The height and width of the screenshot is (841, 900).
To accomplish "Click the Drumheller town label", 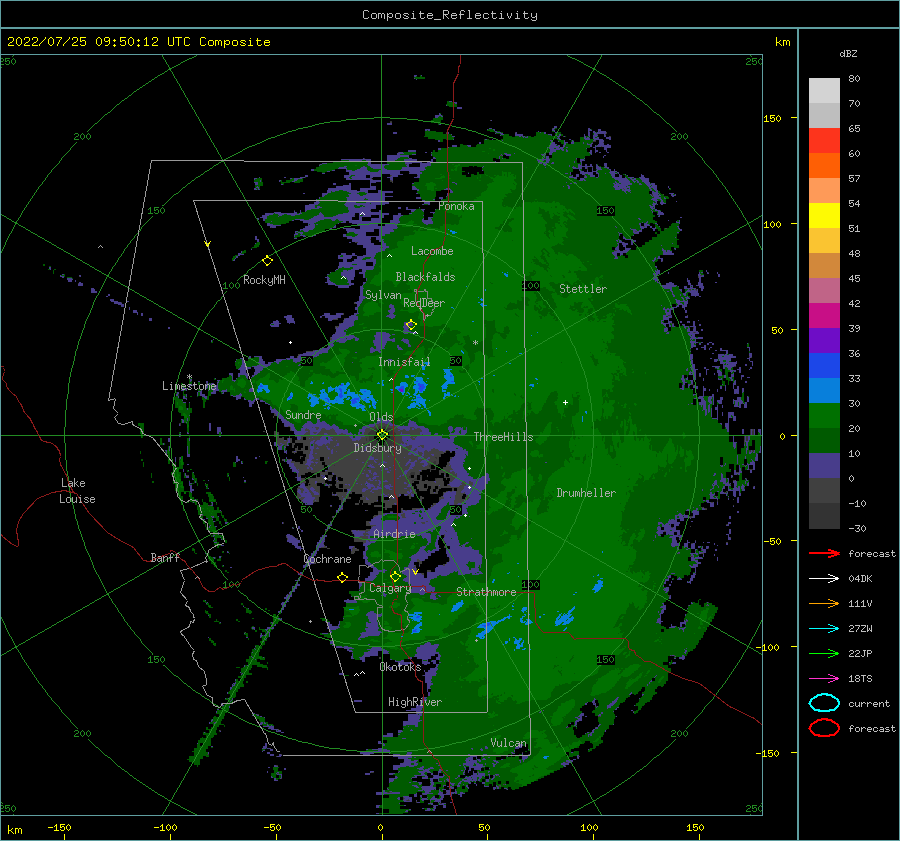I will click(586, 493).
